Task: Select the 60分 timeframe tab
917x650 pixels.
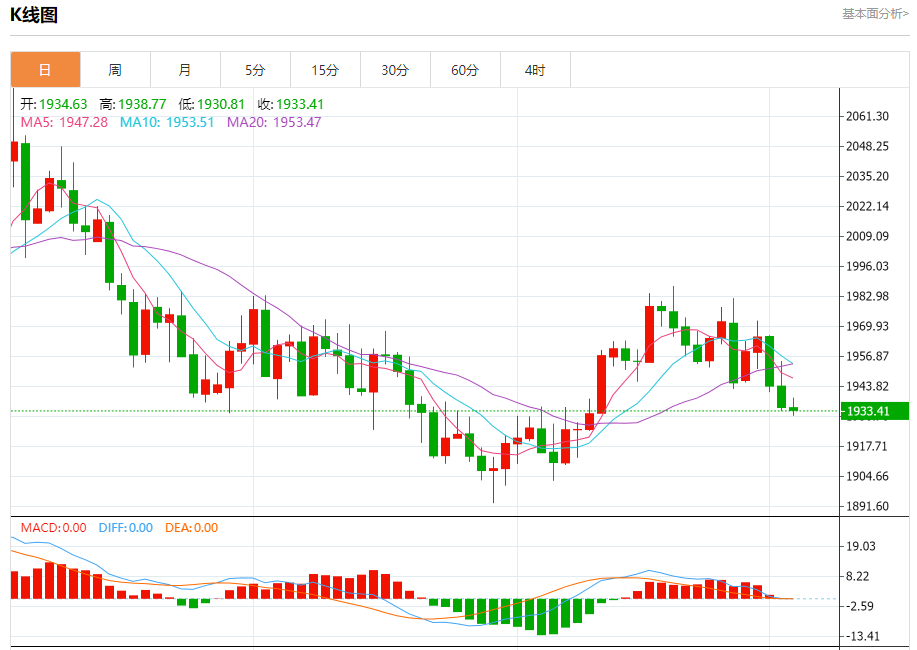Action: tap(466, 70)
